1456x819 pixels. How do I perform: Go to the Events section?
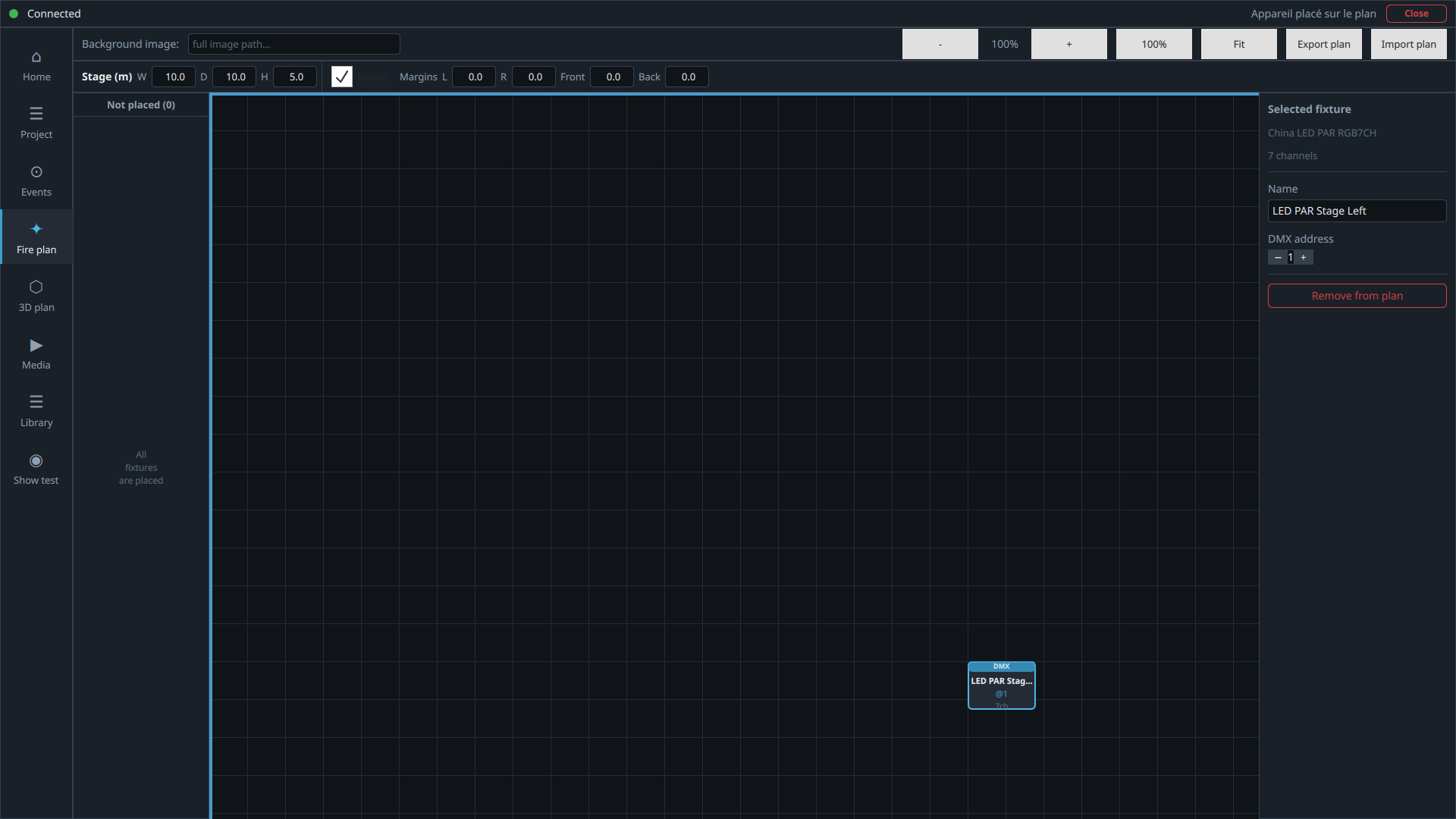36,181
